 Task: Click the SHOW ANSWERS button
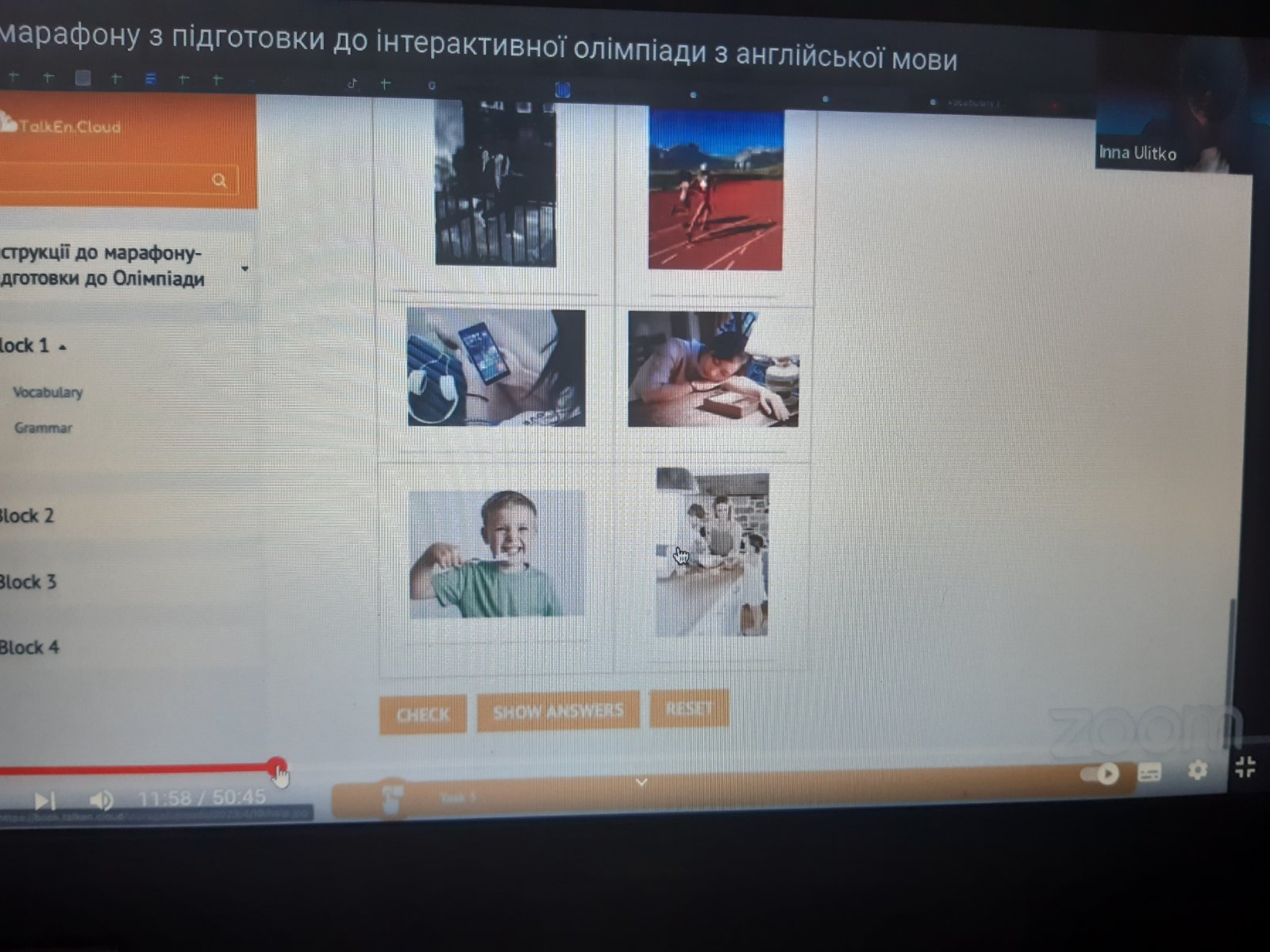(558, 711)
